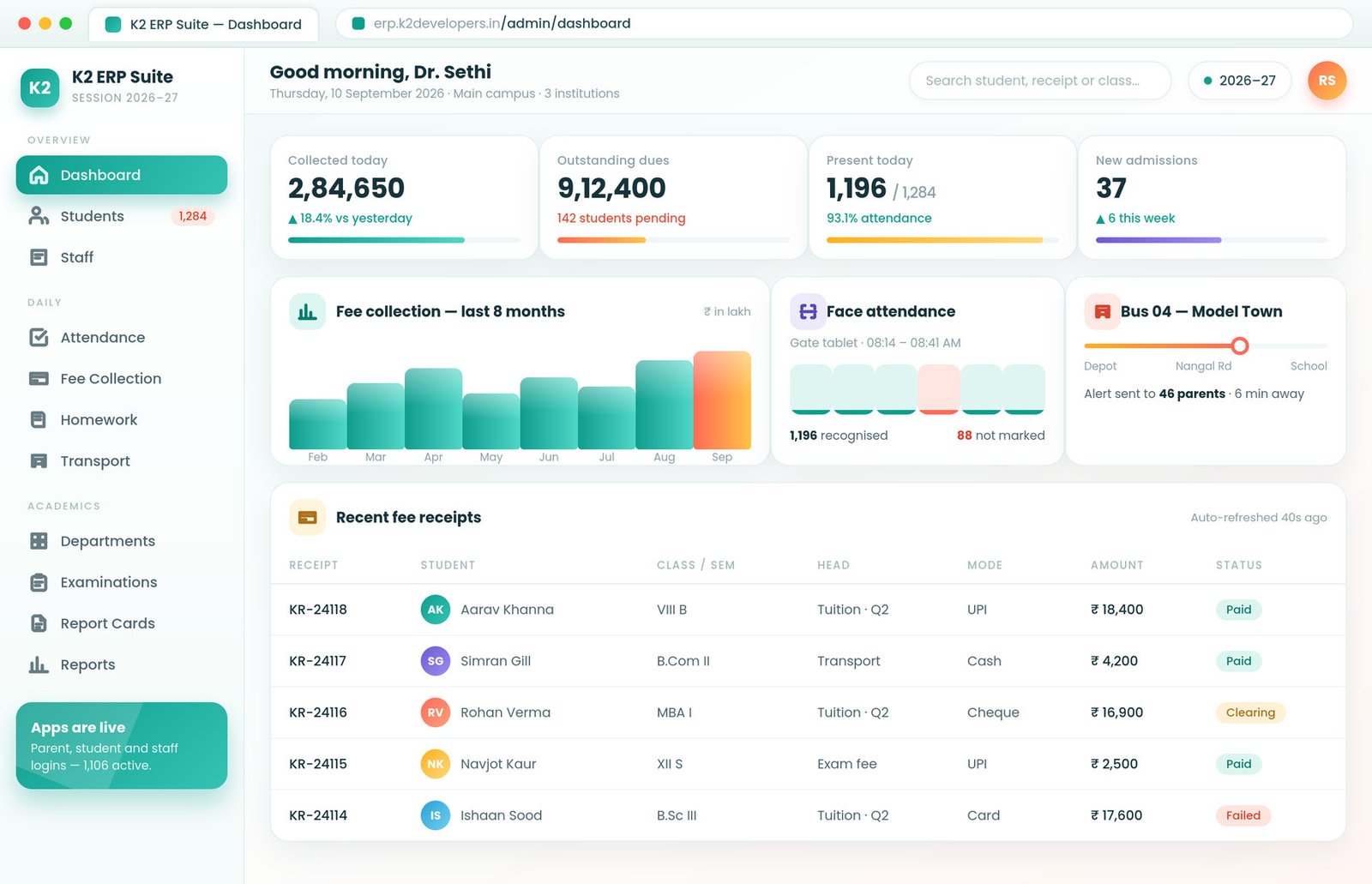Click the "Auto-refreshed 40s ago" text
The image size is (1372, 884).
click(x=1259, y=518)
